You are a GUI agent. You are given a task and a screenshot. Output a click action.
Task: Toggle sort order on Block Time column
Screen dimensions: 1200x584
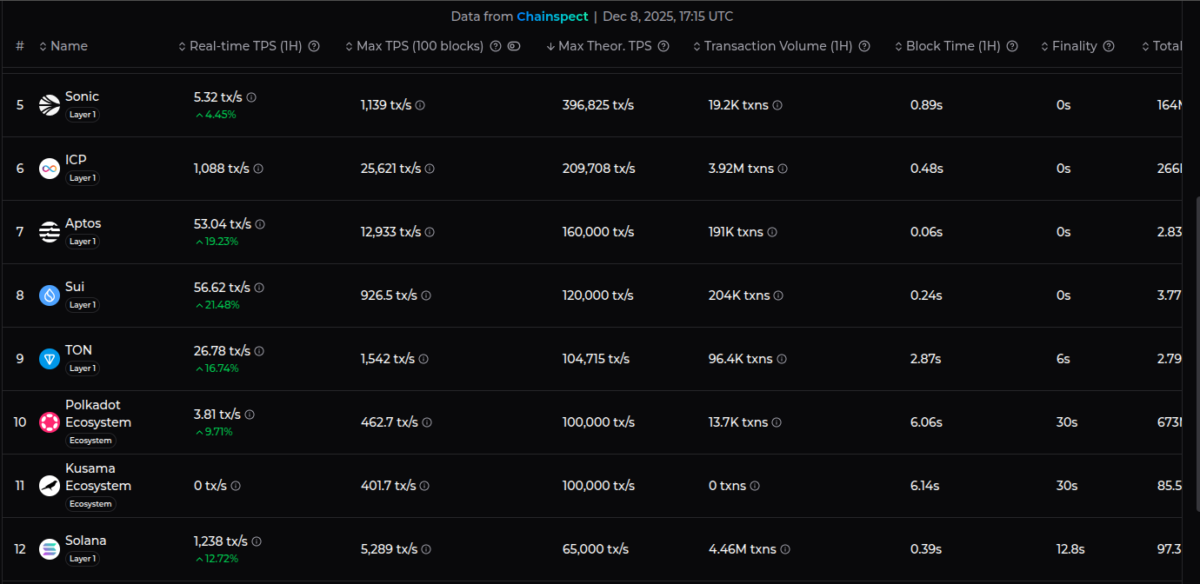[901, 45]
